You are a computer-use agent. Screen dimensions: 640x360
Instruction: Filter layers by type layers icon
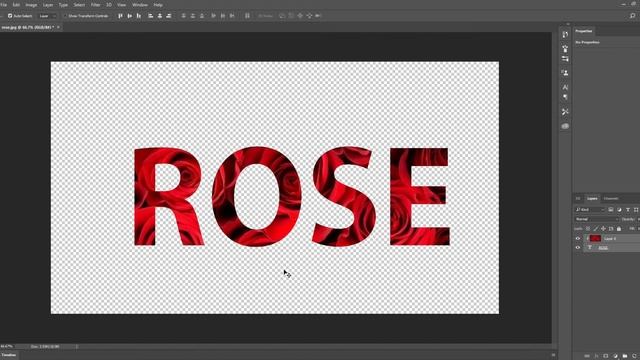[628, 210]
